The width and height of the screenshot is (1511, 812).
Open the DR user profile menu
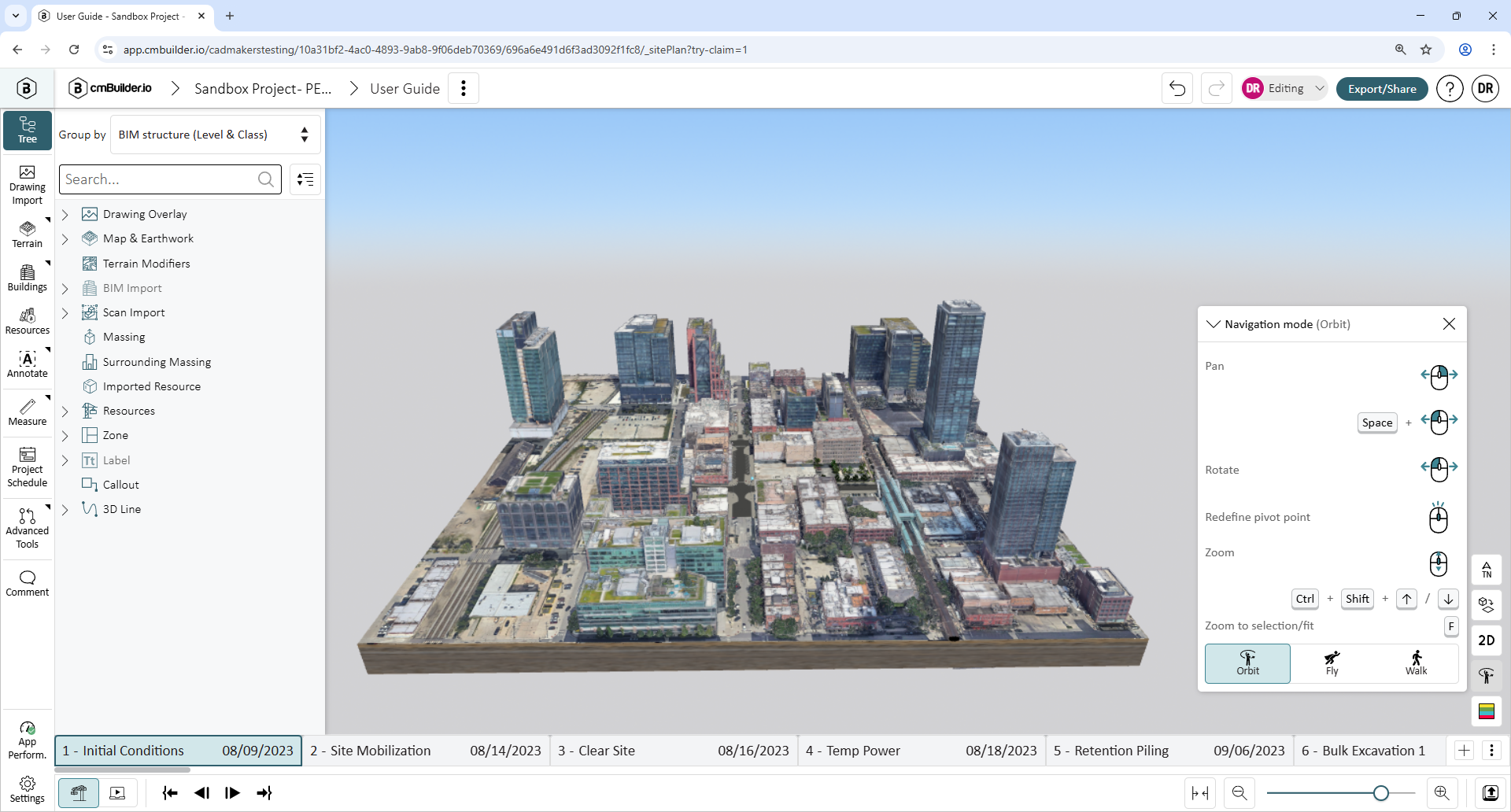point(1486,89)
